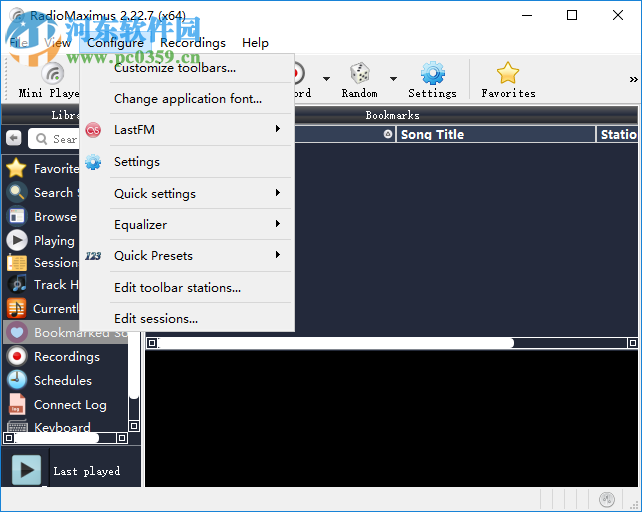Select Settings in Configure menu
Screen dimensions: 642x512
click(187, 162)
